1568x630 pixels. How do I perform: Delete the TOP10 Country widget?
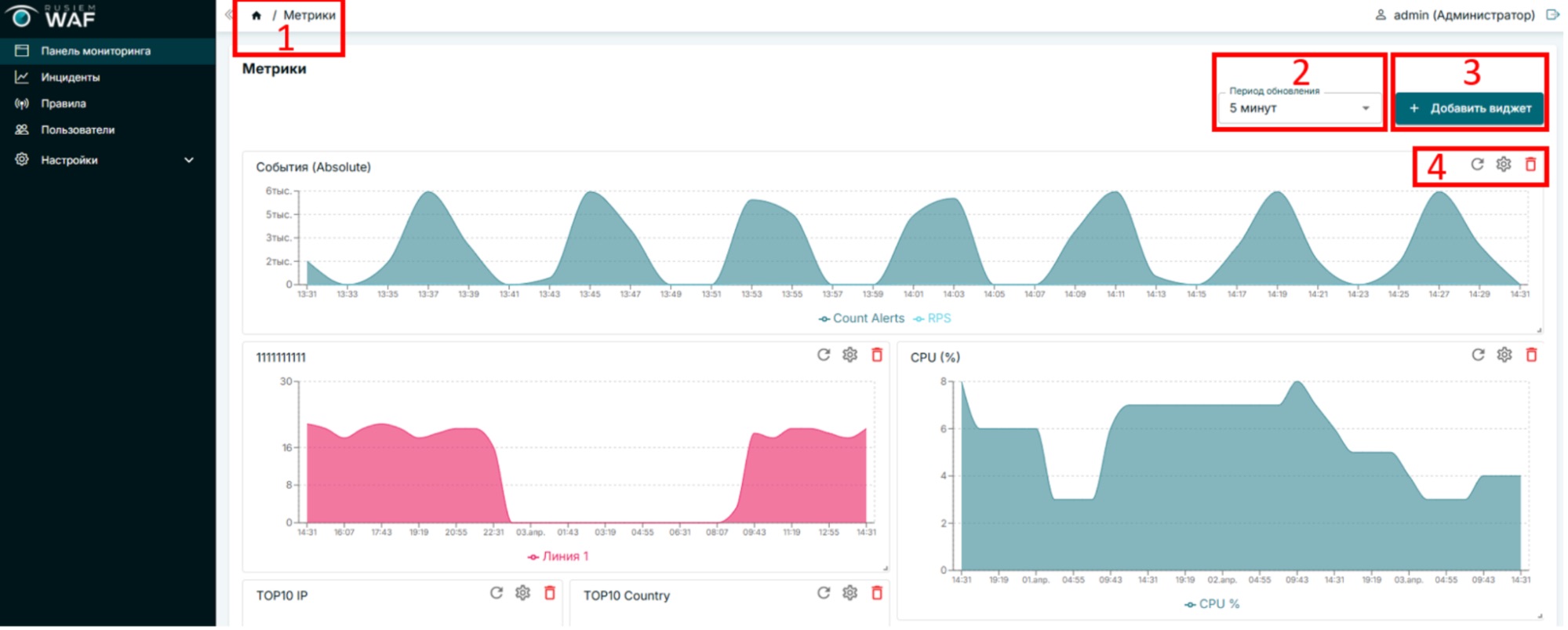pyautogui.click(x=877, y=593)
